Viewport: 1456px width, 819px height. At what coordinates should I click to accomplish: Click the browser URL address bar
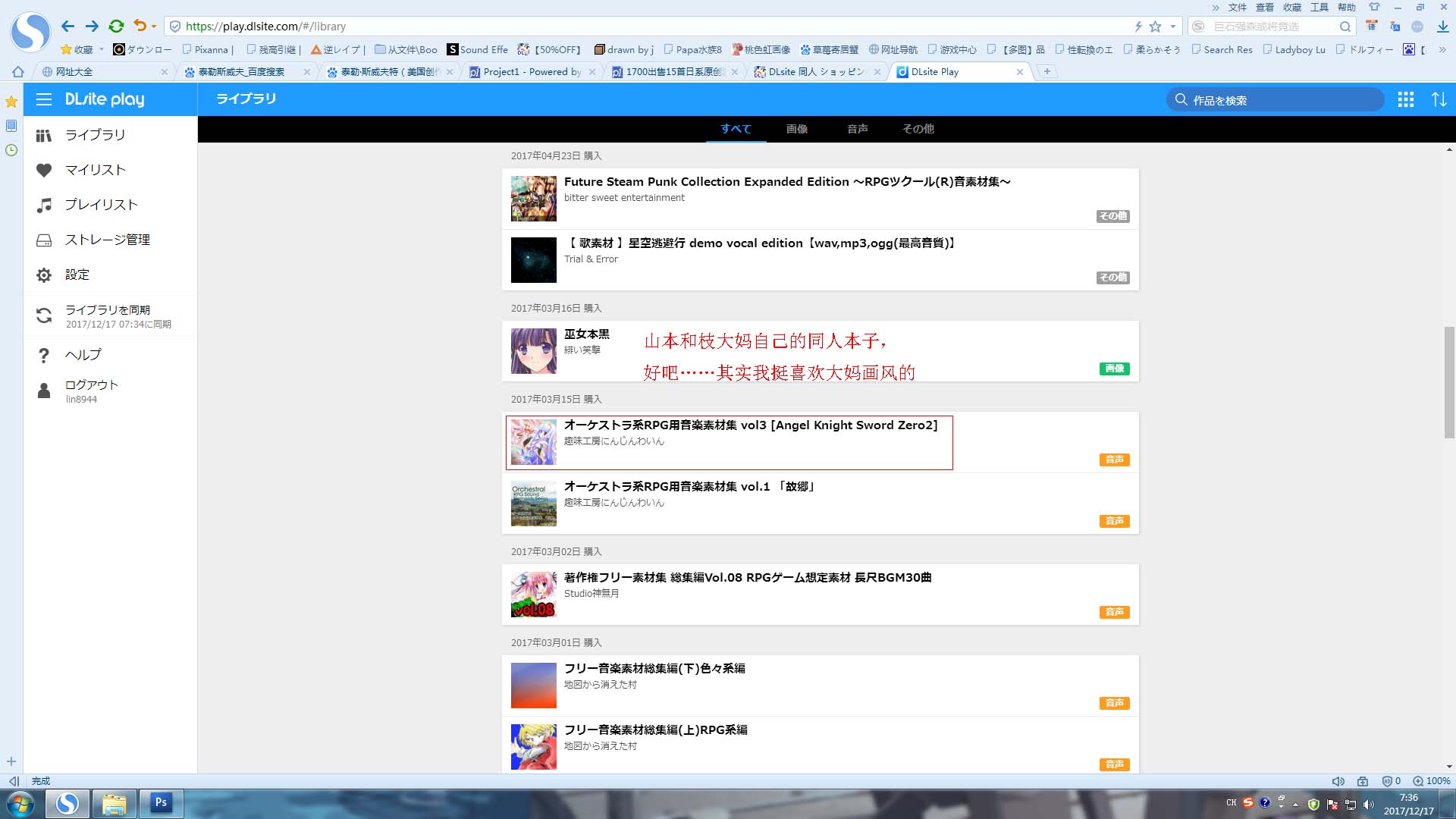pyautogui.click(x=652, y=27)
